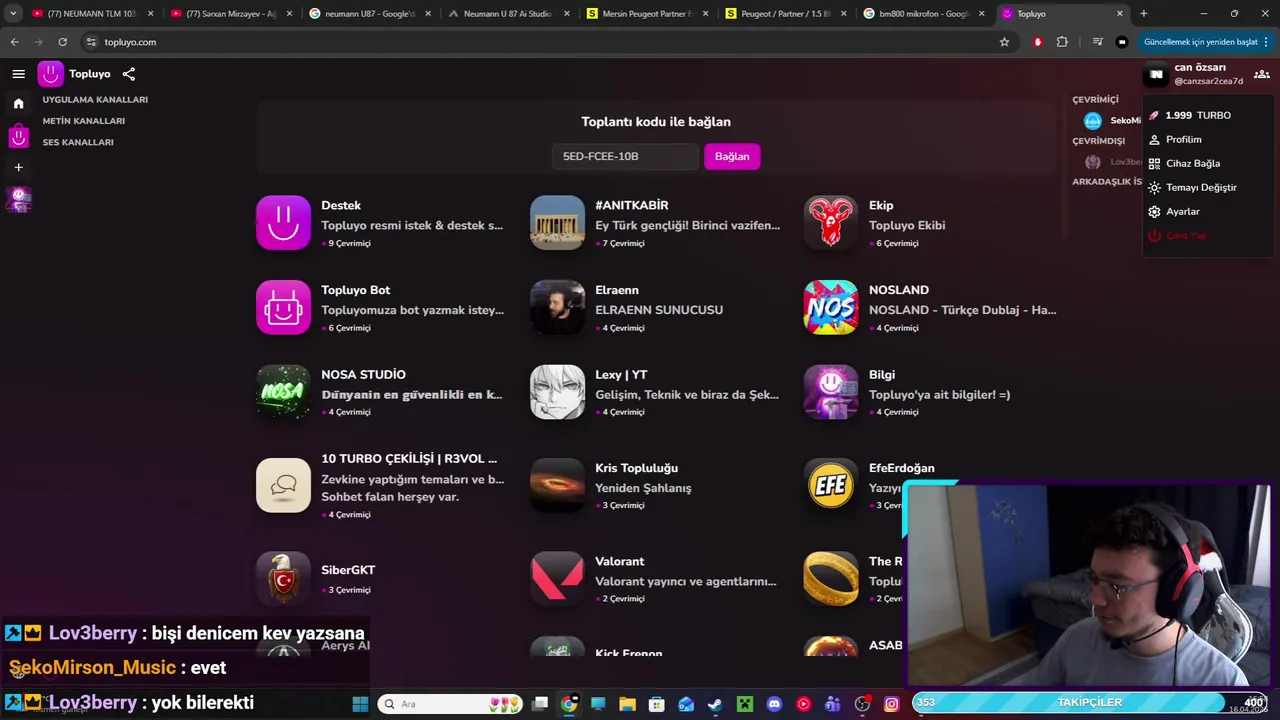Switch to the Mersin Peugeot Partner tab

coord(646,14)
